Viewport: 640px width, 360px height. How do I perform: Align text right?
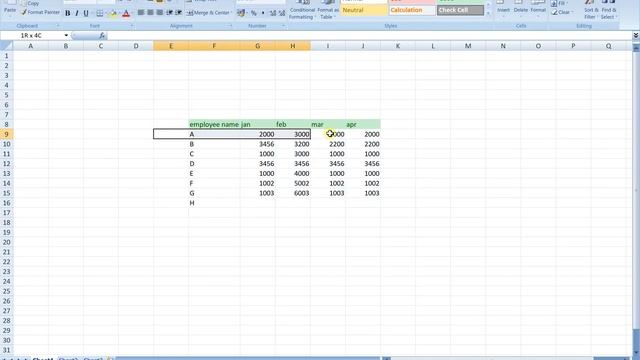tap(160, 13)
